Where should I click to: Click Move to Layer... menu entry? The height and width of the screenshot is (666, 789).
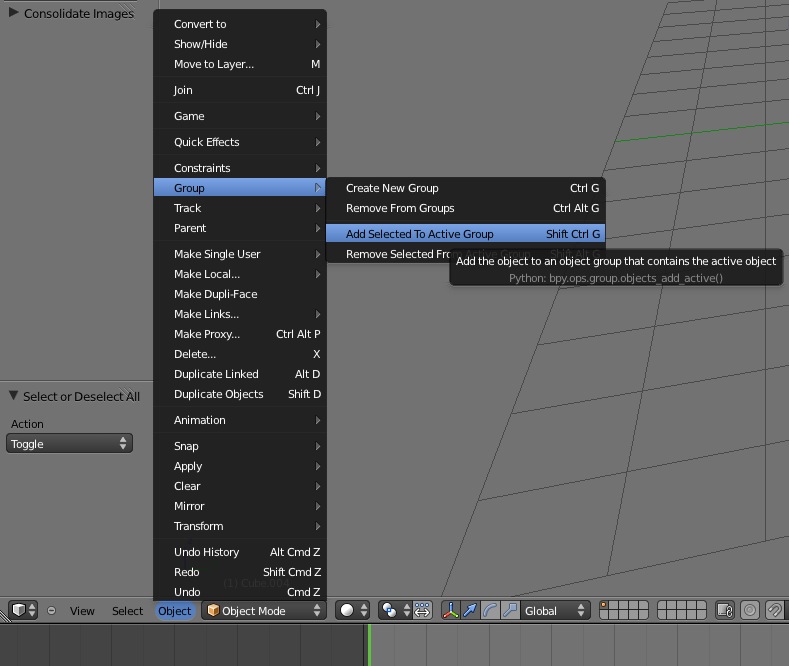click(240, 64)
